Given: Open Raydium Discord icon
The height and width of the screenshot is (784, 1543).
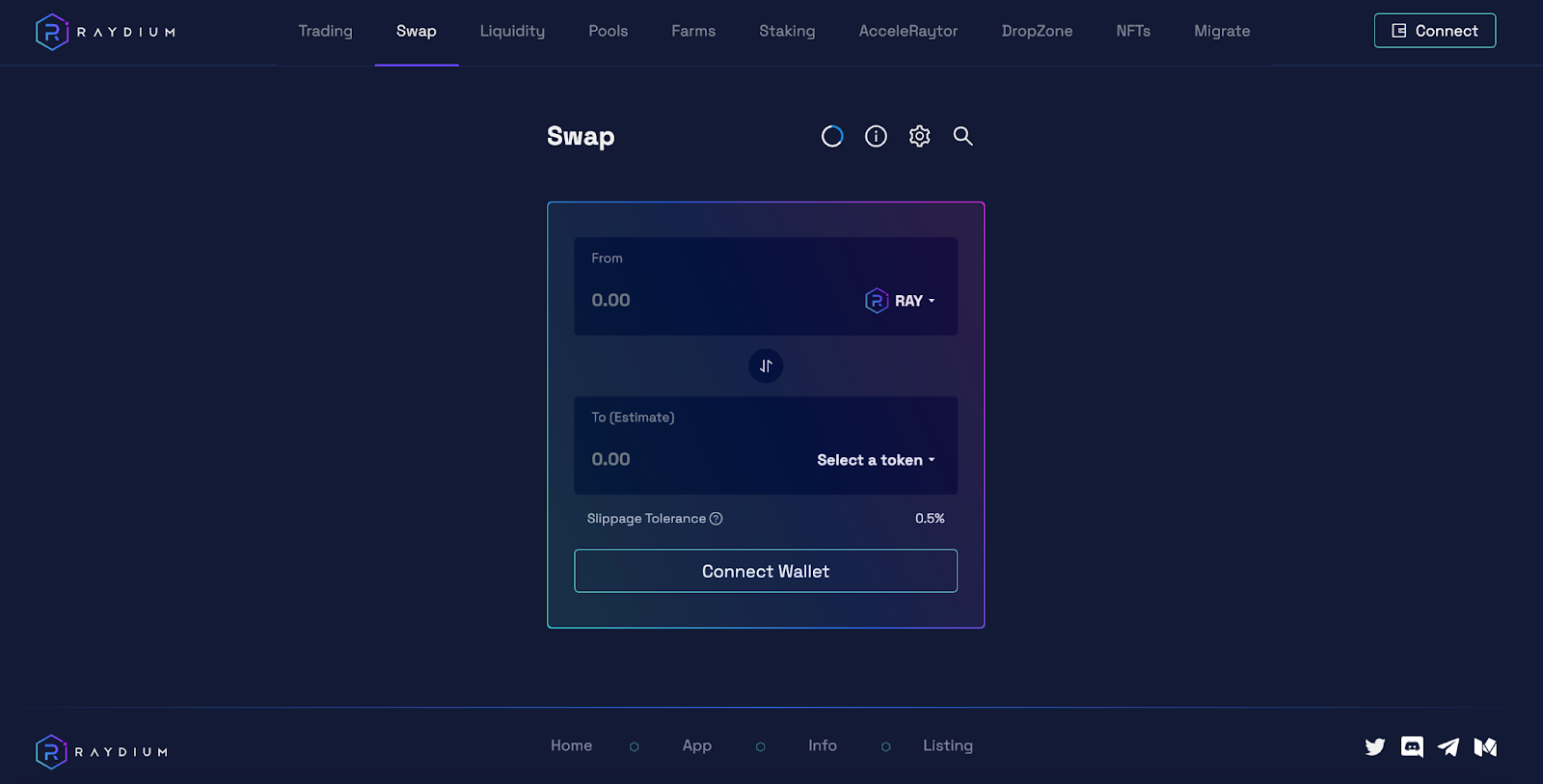Looking at the screenshot, I should (x=1412, y=746).
